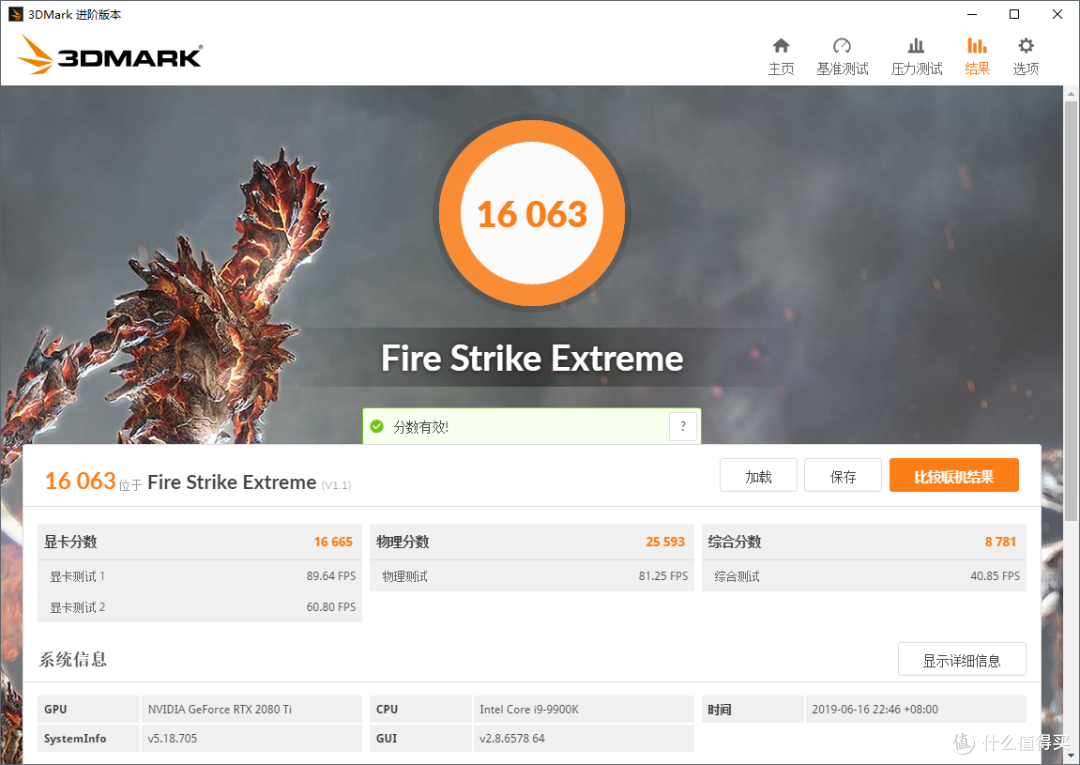Viewport: 1080px width, 765px height.
Task: Select the 结果 results chart icon
Action: click(977, 46)
